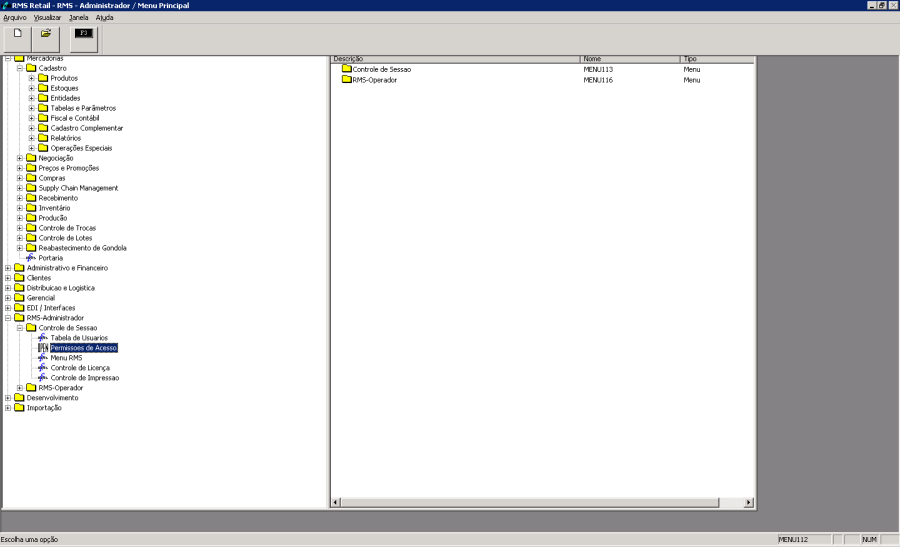Click the Controle de Licença program icon
900x547 pixels.
43,368
